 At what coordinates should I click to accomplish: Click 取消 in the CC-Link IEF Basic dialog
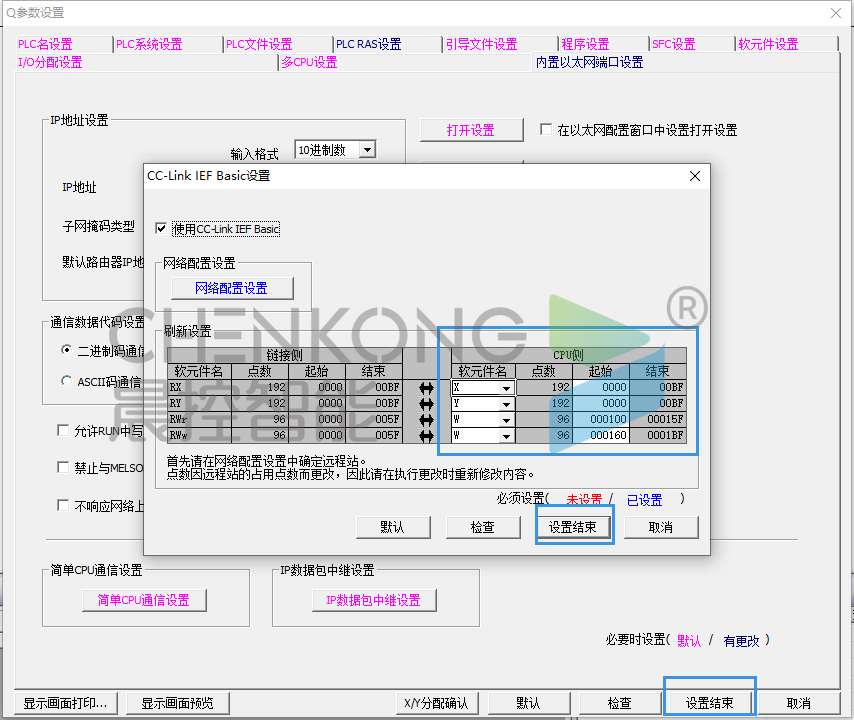661,527
